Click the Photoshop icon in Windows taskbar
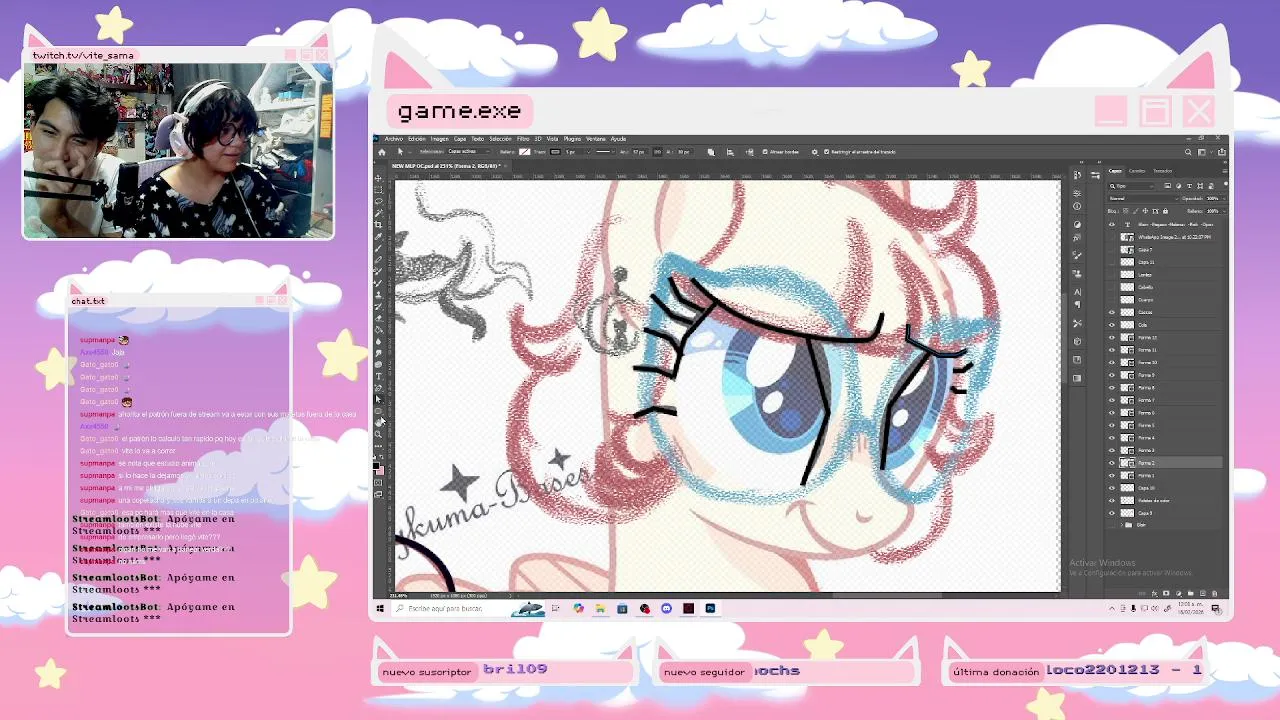1280x720 pixels. (x=710, y=608)
